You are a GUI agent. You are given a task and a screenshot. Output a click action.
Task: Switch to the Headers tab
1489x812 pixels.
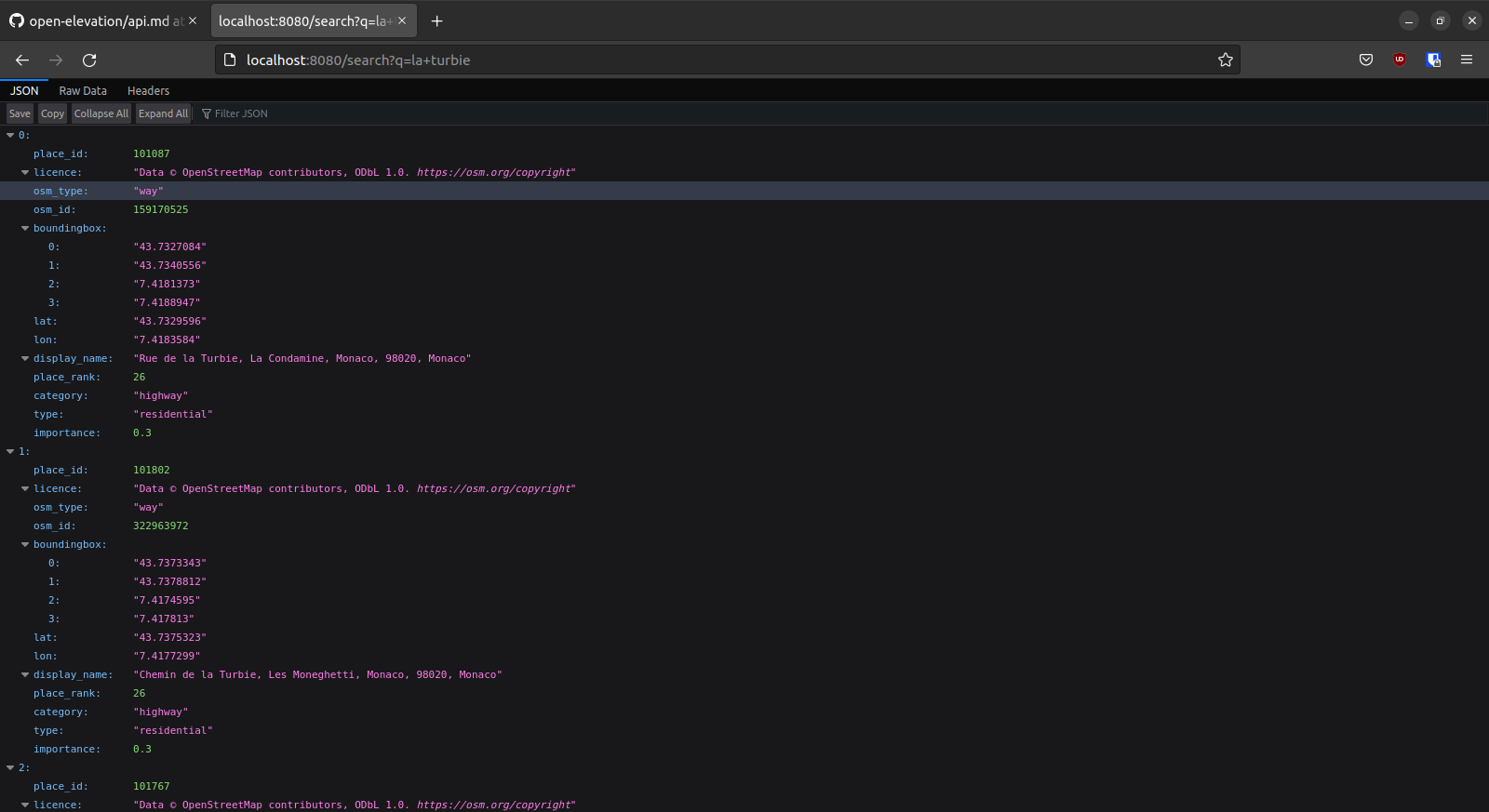(x=148, y=91)
